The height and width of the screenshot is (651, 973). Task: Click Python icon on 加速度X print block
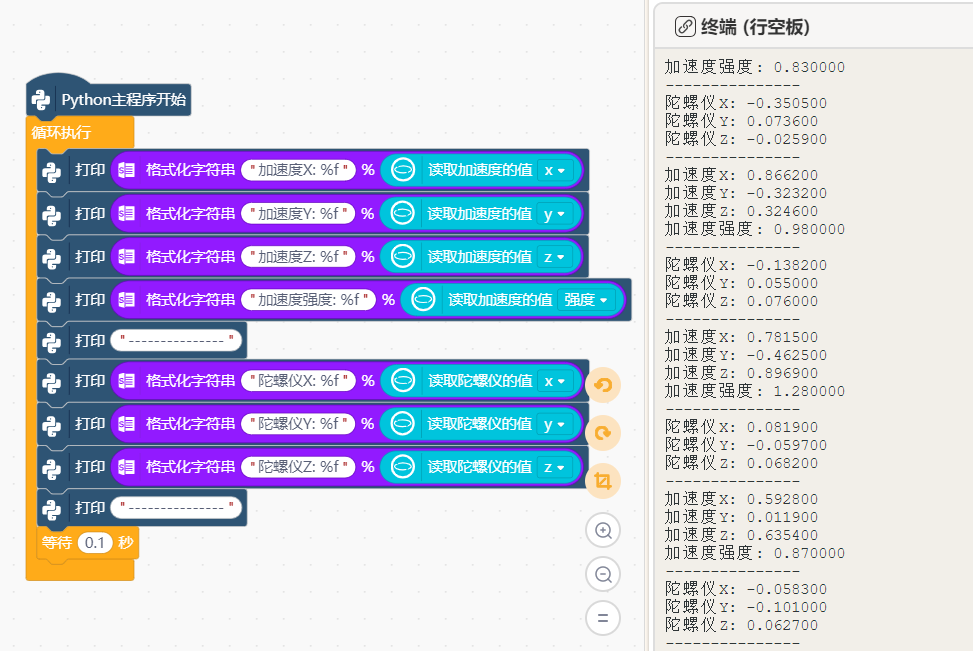click(x=52, y=171)
